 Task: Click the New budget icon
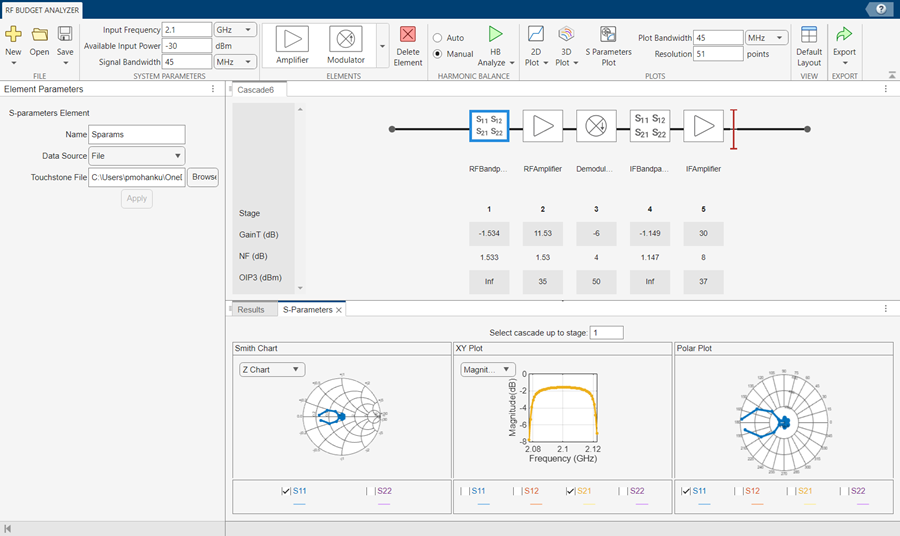coord(13,35)
